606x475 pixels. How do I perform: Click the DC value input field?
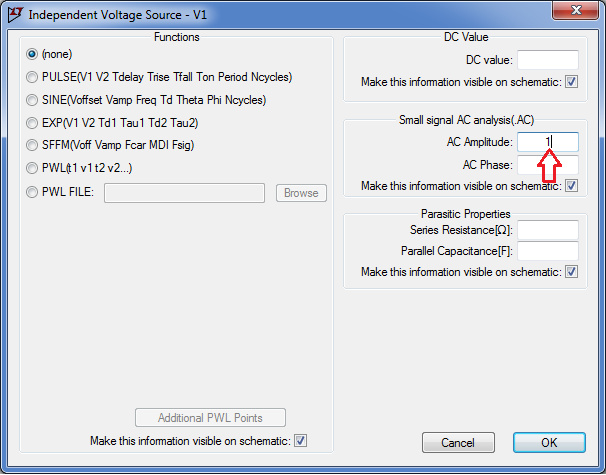coord(548,60)
